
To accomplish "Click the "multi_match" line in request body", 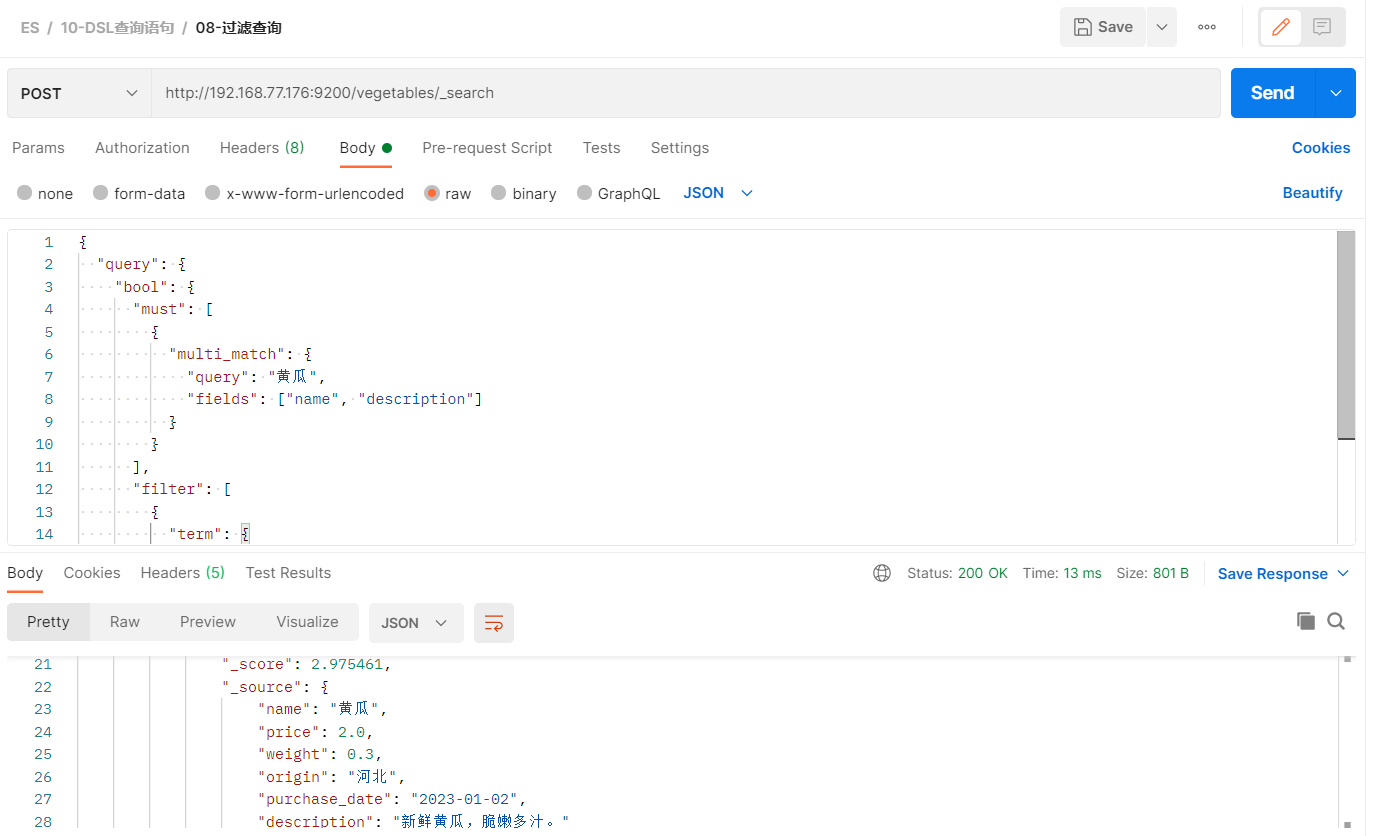I will (x=240, y=354).
